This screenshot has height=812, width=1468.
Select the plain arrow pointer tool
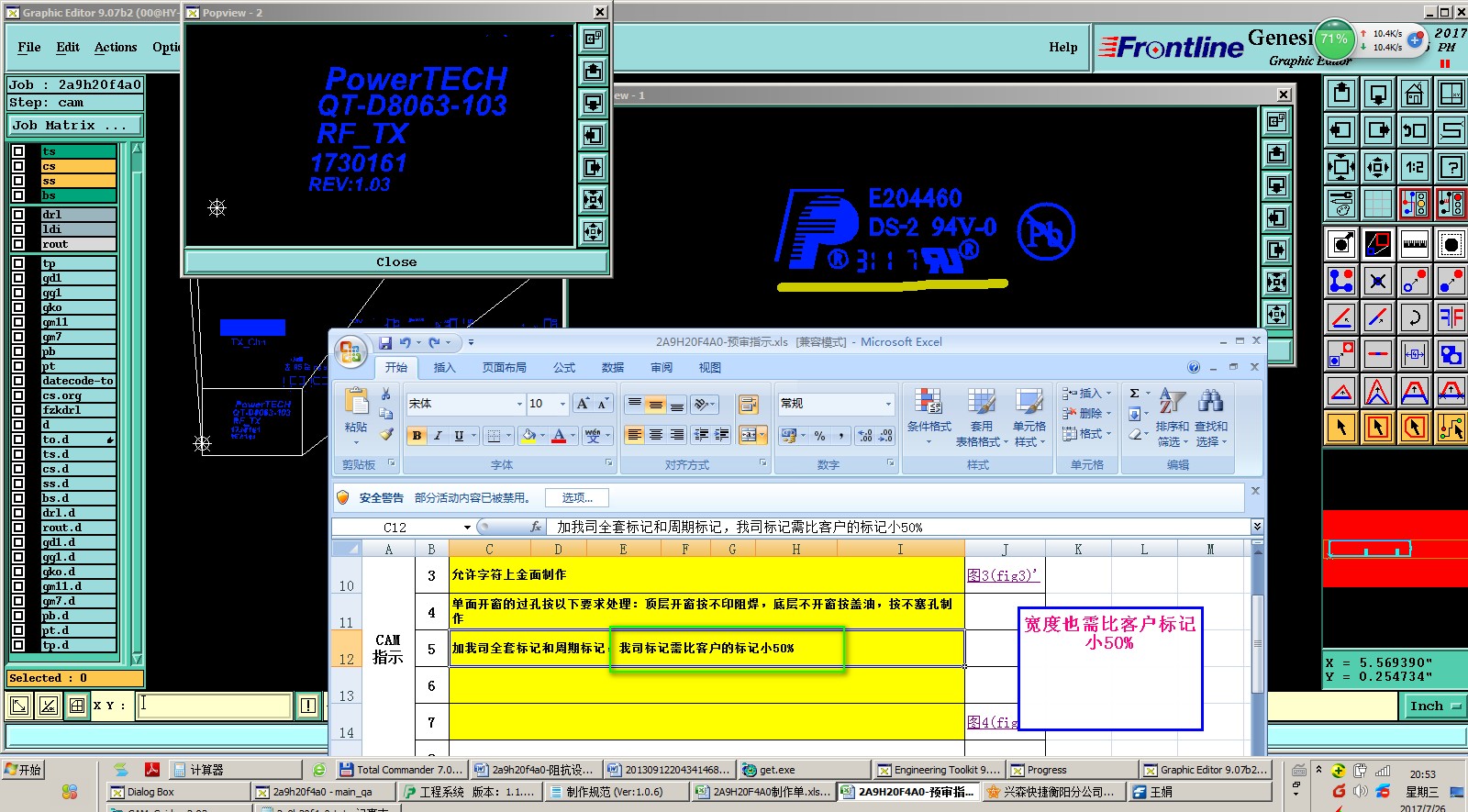(1341, 428)
